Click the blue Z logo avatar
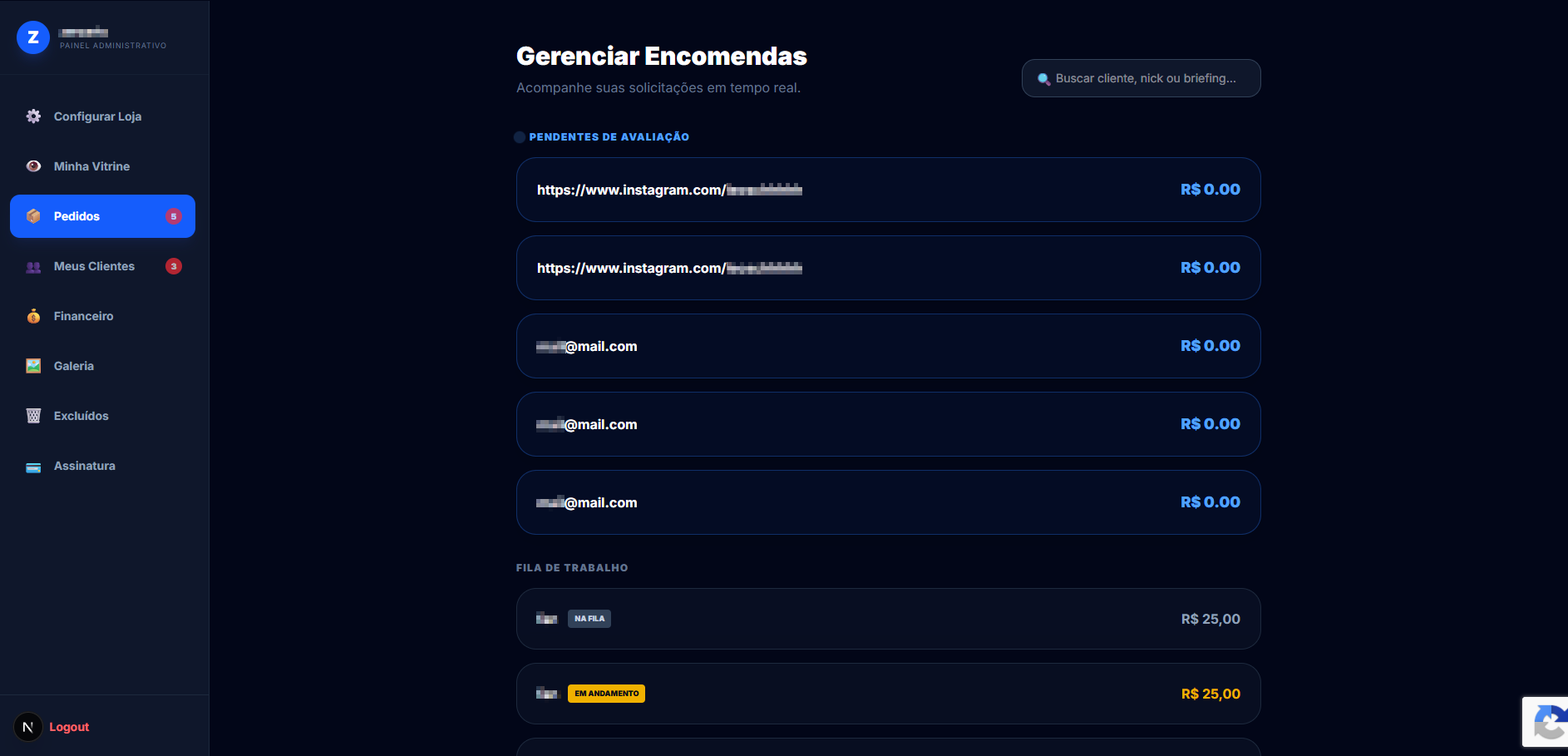Viewport: 1568px width, 756px height. [33, 37]
